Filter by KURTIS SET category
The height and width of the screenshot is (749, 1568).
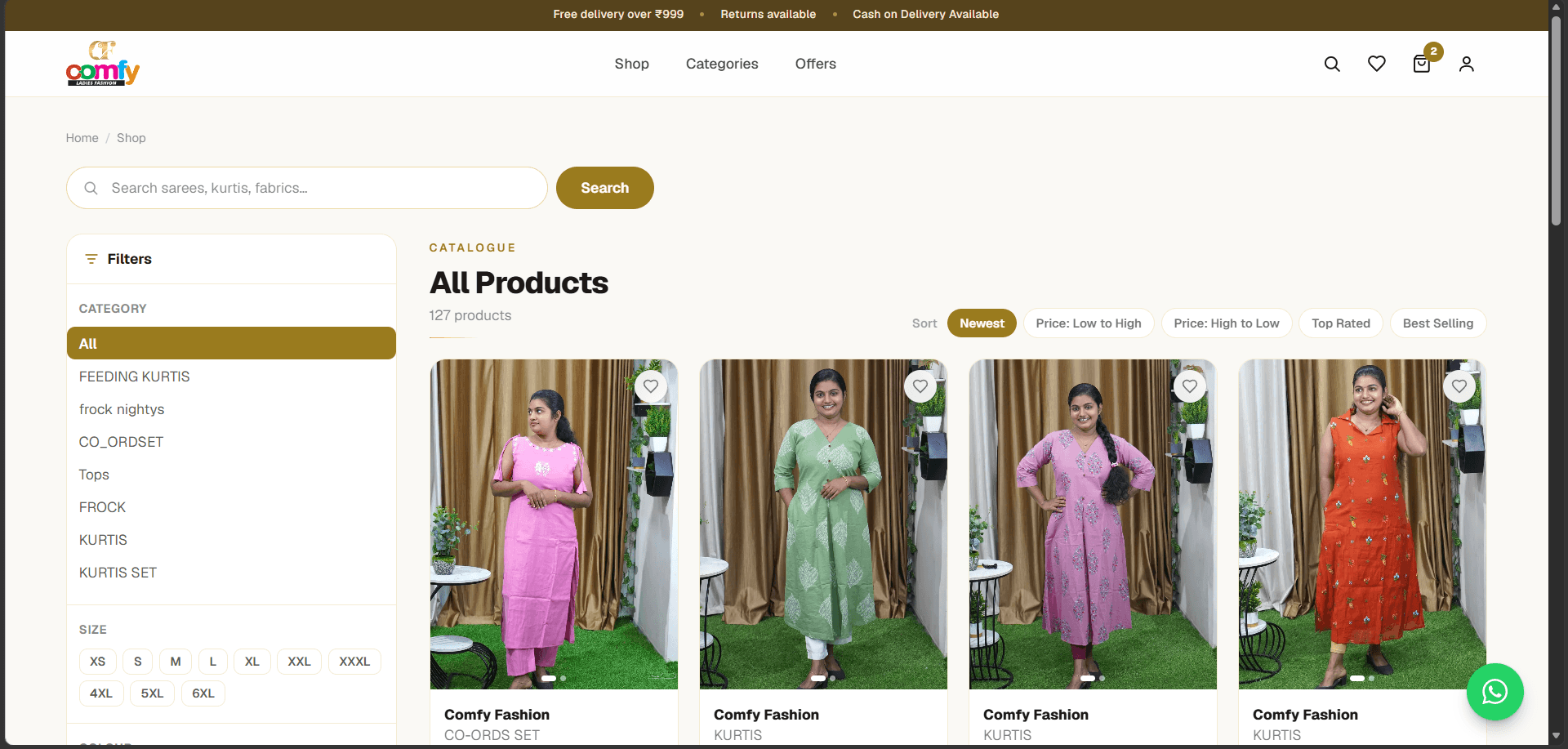(231, 573)
